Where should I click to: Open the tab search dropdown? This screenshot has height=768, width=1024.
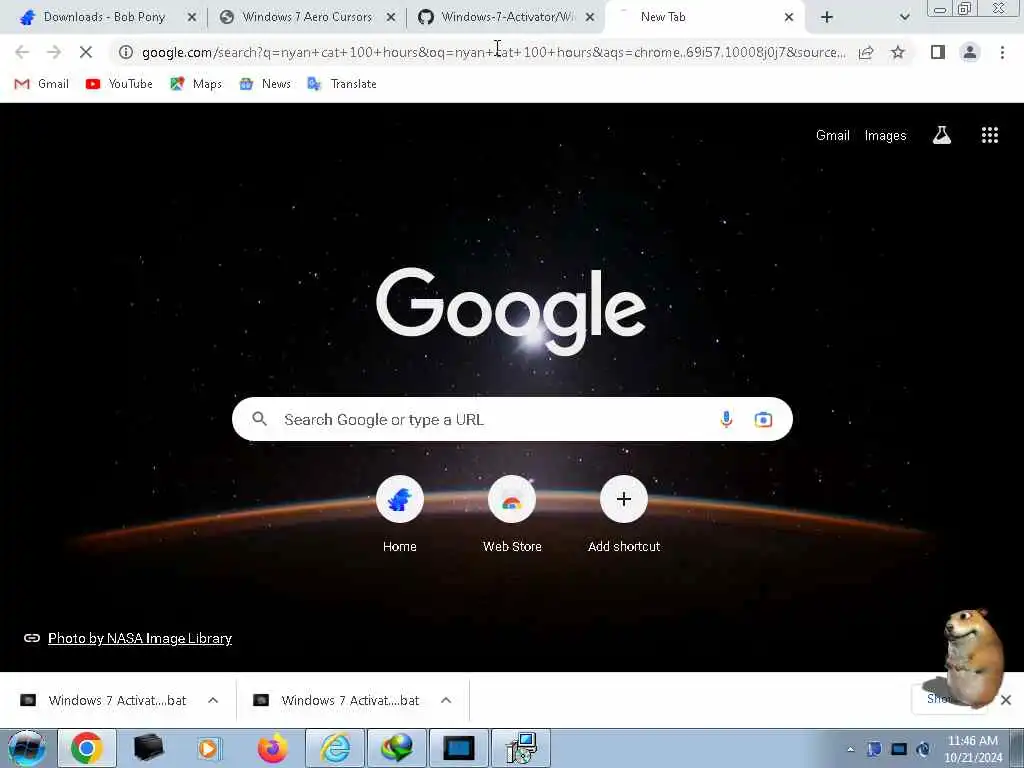point(904,17)
